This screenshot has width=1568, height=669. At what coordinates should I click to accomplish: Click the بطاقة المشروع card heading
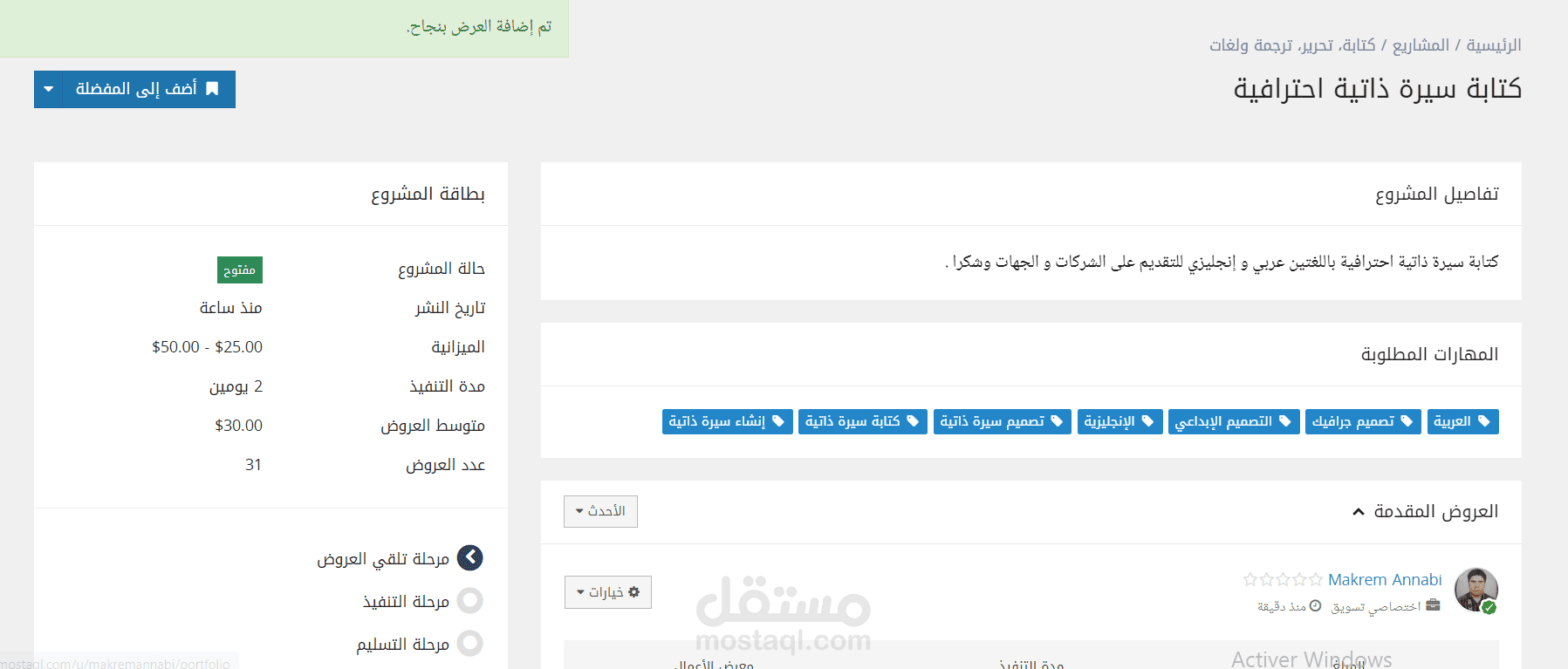[428, 194]
